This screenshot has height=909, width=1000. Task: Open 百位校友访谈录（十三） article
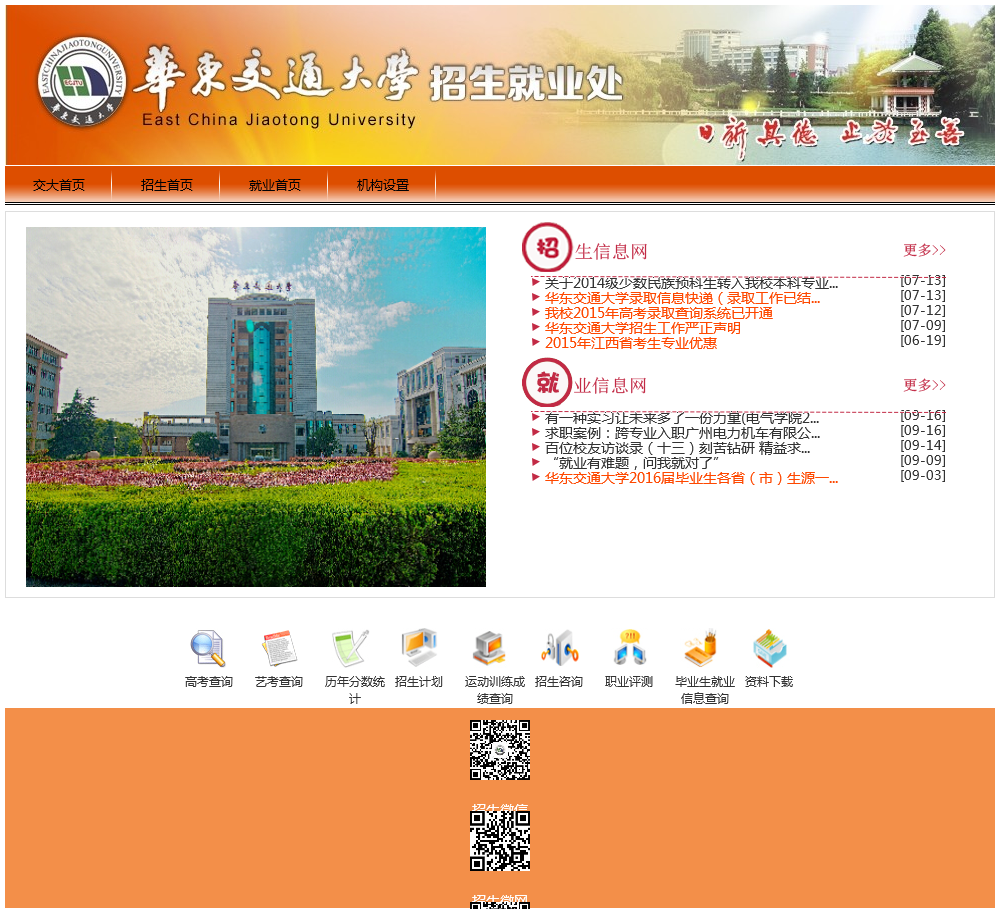pos(677,448)
